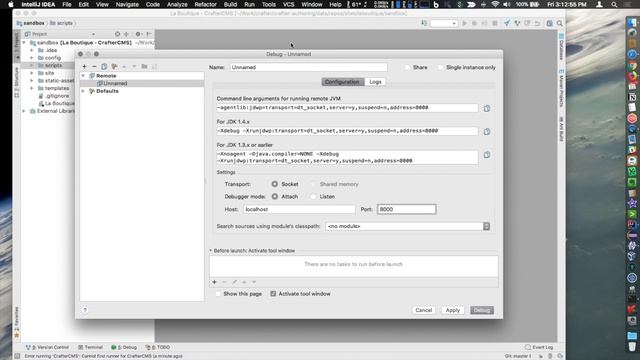Open the module classpath dropdown
640x360 pixels.
point(486,226)
